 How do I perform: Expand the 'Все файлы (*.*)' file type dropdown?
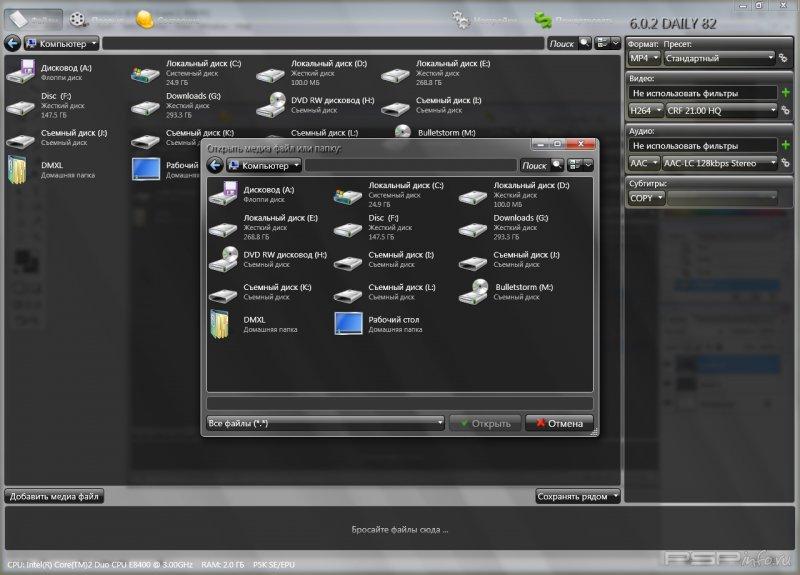[324, 423]
